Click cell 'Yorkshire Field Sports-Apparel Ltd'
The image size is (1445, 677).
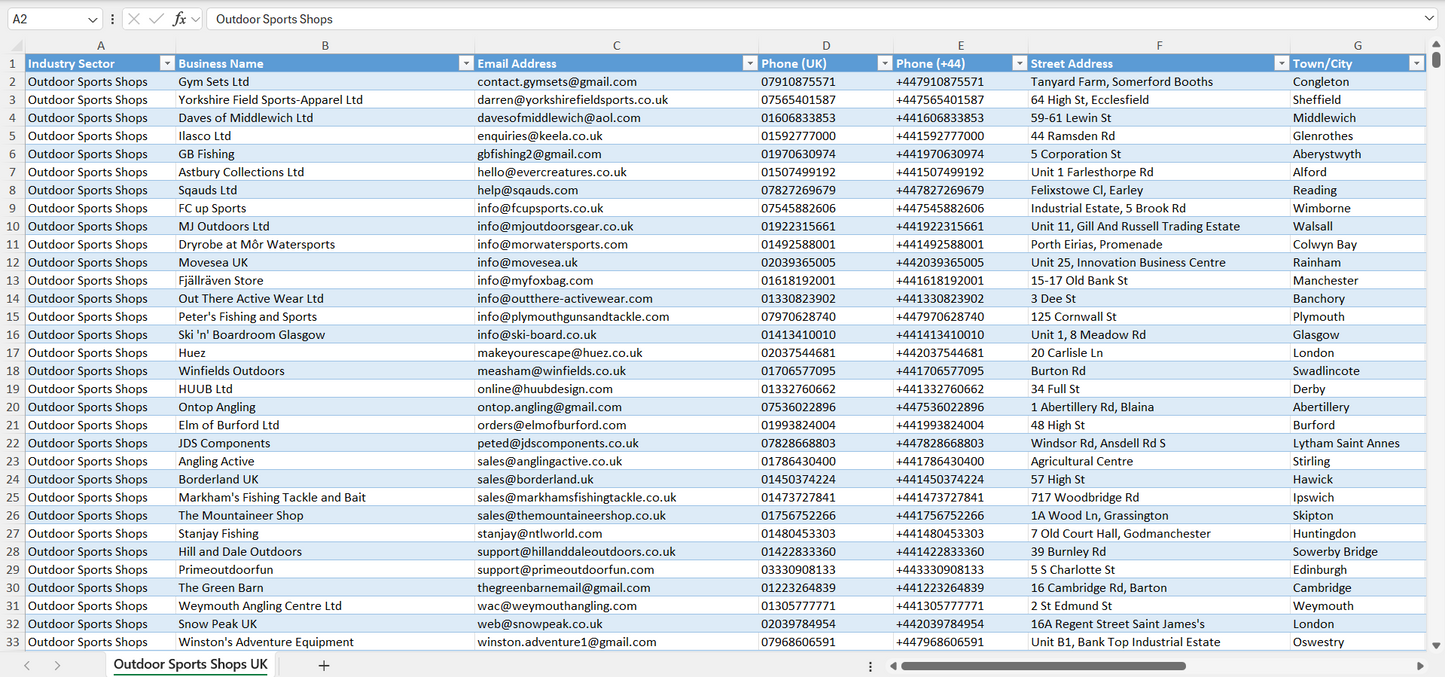click(x=325, y=100)
